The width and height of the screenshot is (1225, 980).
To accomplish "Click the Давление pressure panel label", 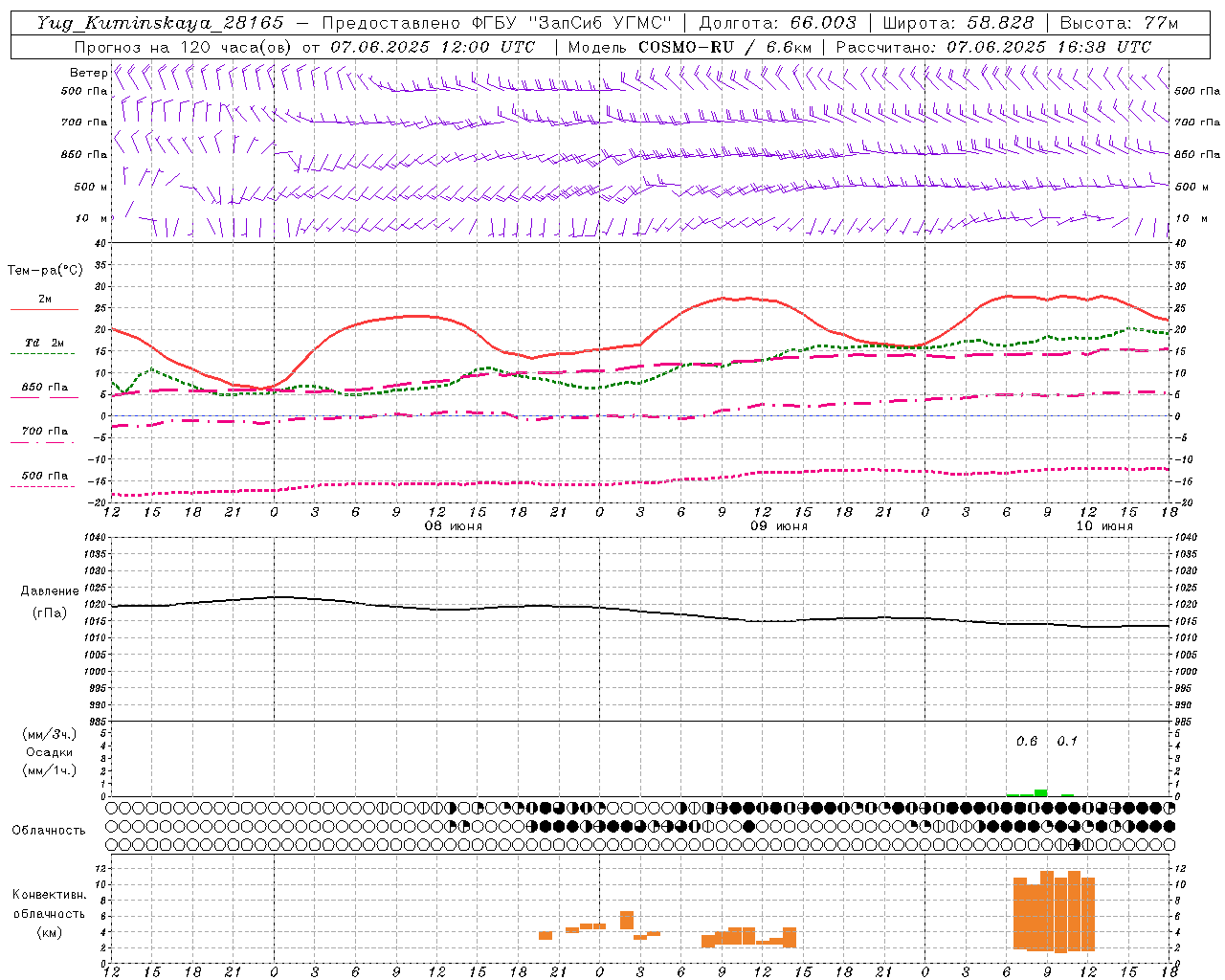I will 49,591.
